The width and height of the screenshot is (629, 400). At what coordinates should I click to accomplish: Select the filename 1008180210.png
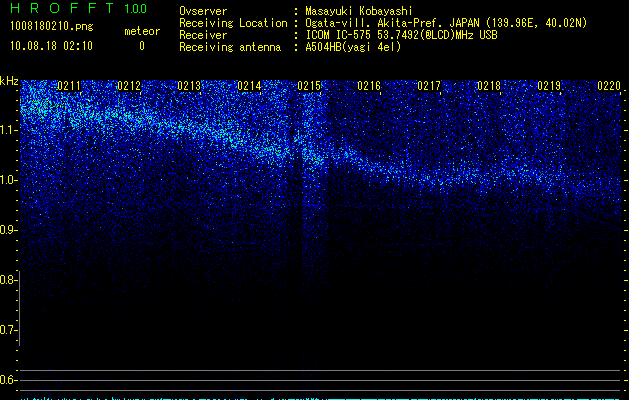point(52,27)
